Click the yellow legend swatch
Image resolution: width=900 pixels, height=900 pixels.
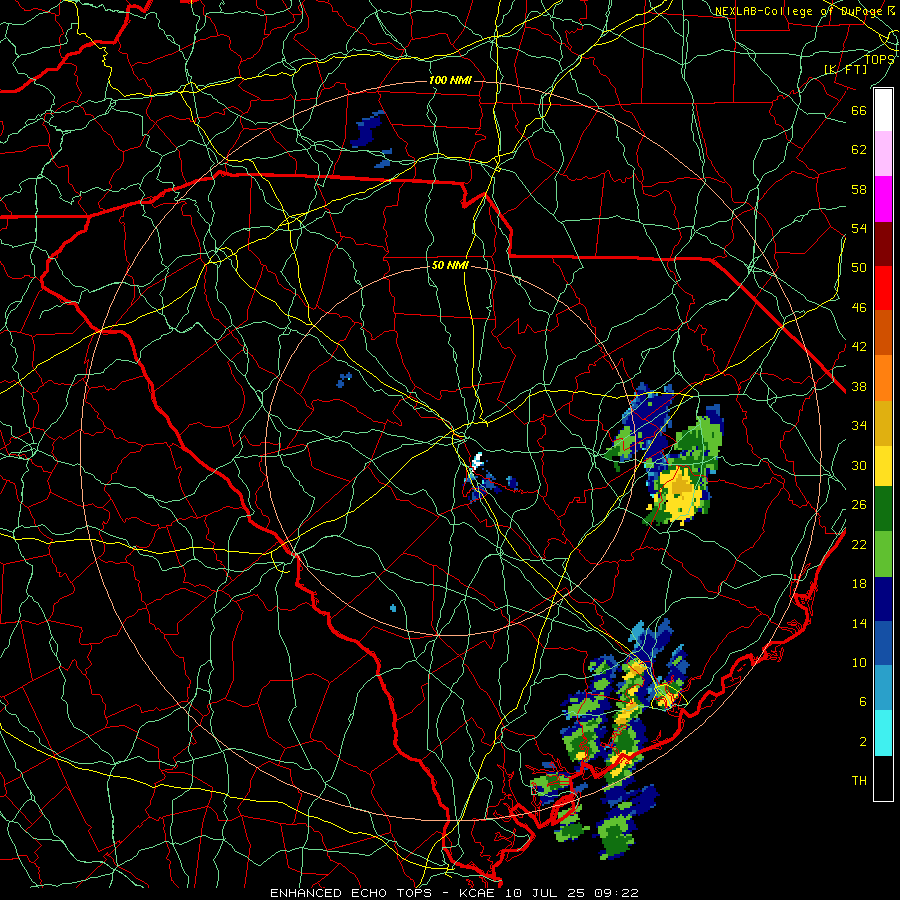pos(883,466)
